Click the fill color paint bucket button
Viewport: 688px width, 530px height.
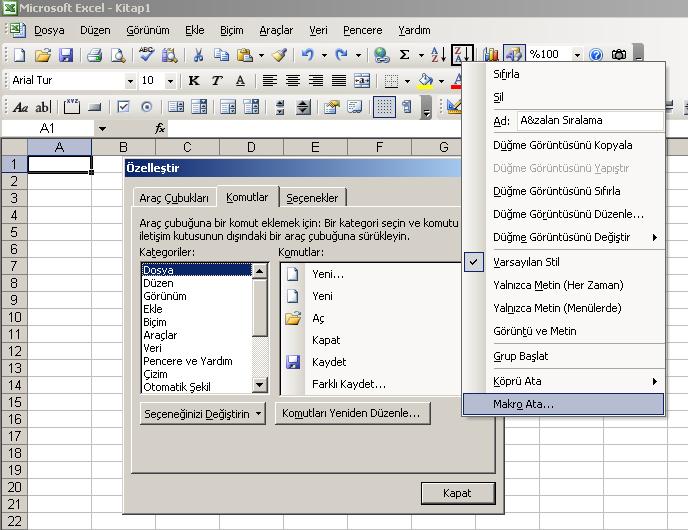point(426,81)
